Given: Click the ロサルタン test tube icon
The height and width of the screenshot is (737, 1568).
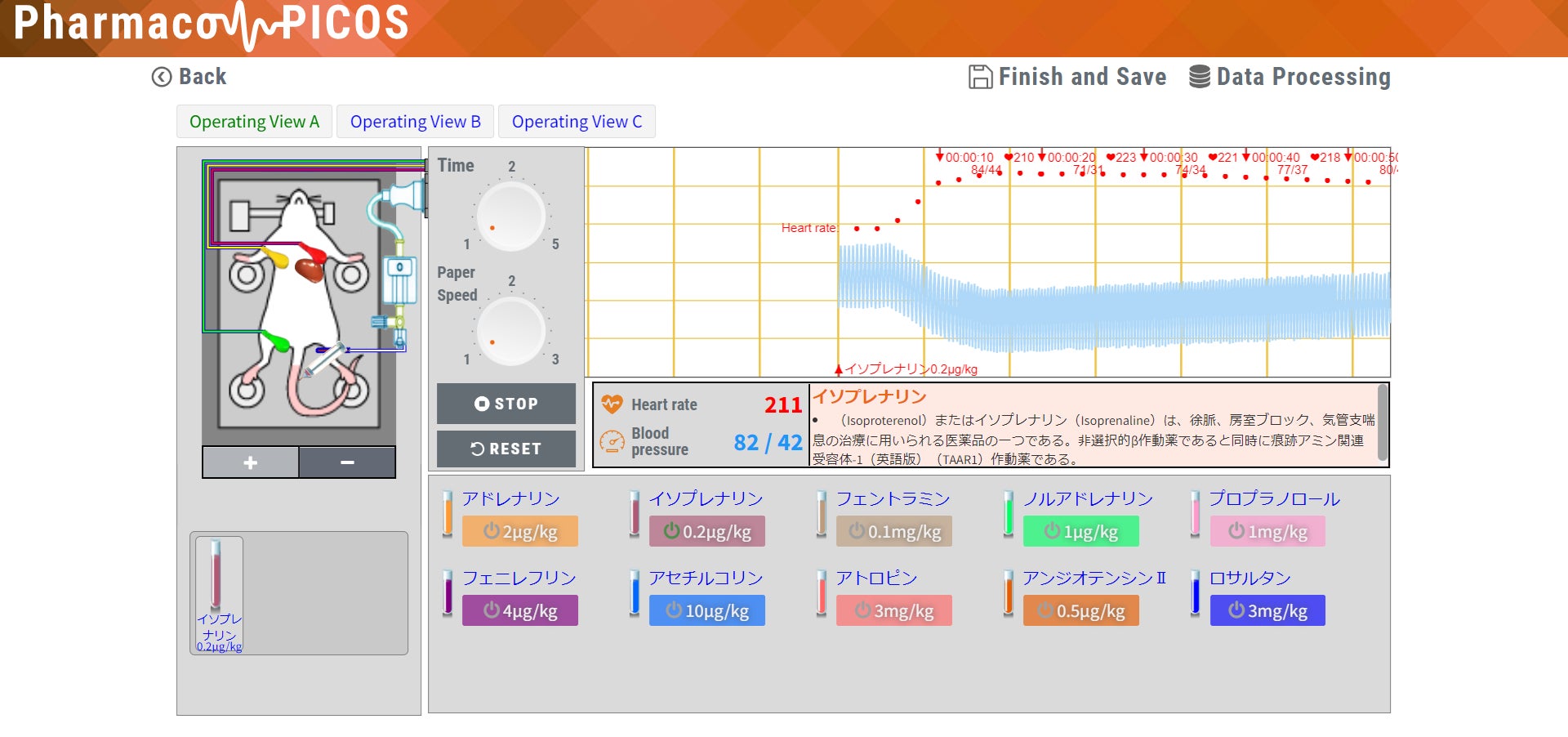Looking at the screenshot, I should (1196, 594).
